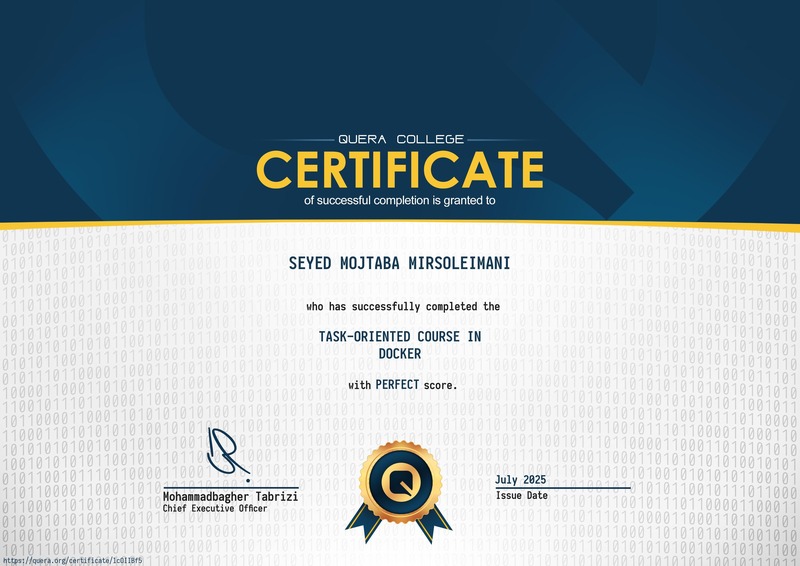The width and height of the screenshot is (800, 566).
Task: Click the word 'score.' after PERFECT
Action: click(x=440, y=385)
